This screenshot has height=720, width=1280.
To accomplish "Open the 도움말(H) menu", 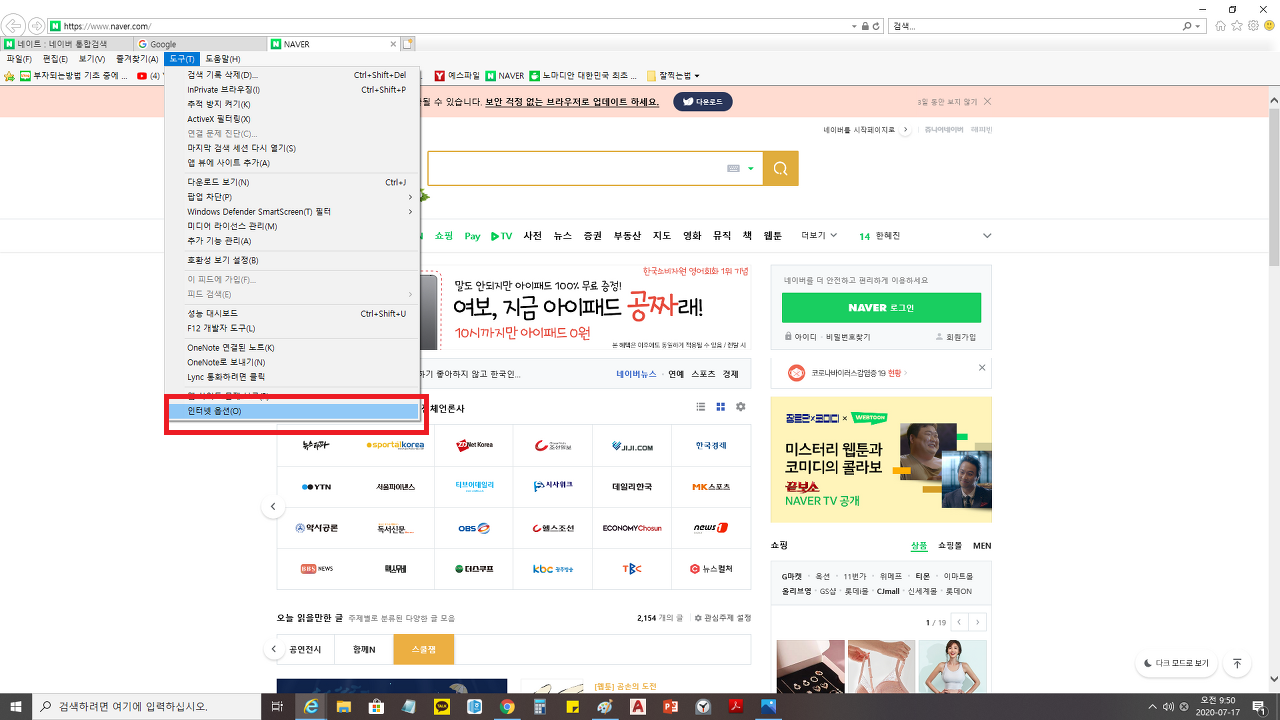I will (222, 60).
